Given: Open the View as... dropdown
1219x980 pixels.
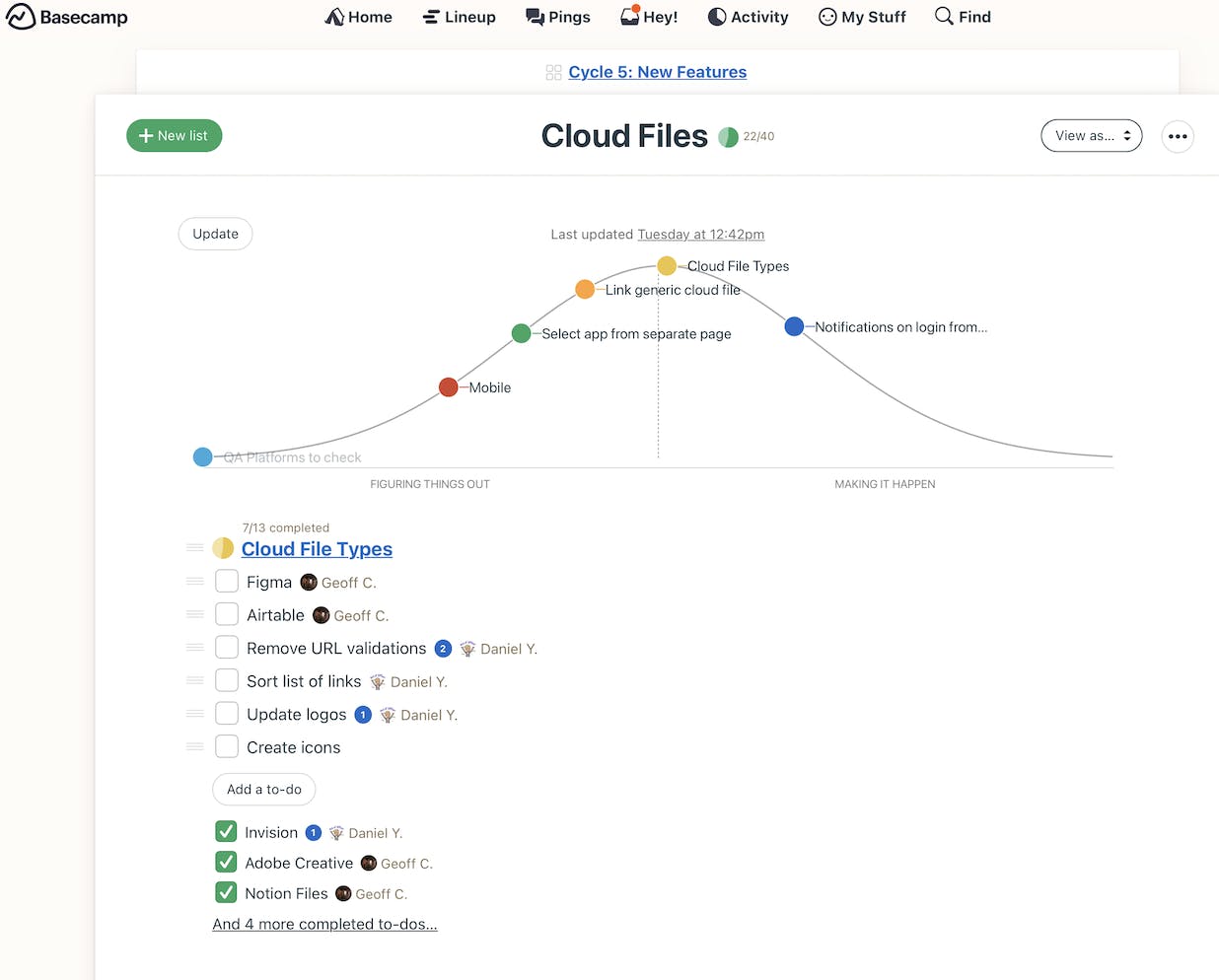Looking at the screenshot, I should coord(1091,135).
